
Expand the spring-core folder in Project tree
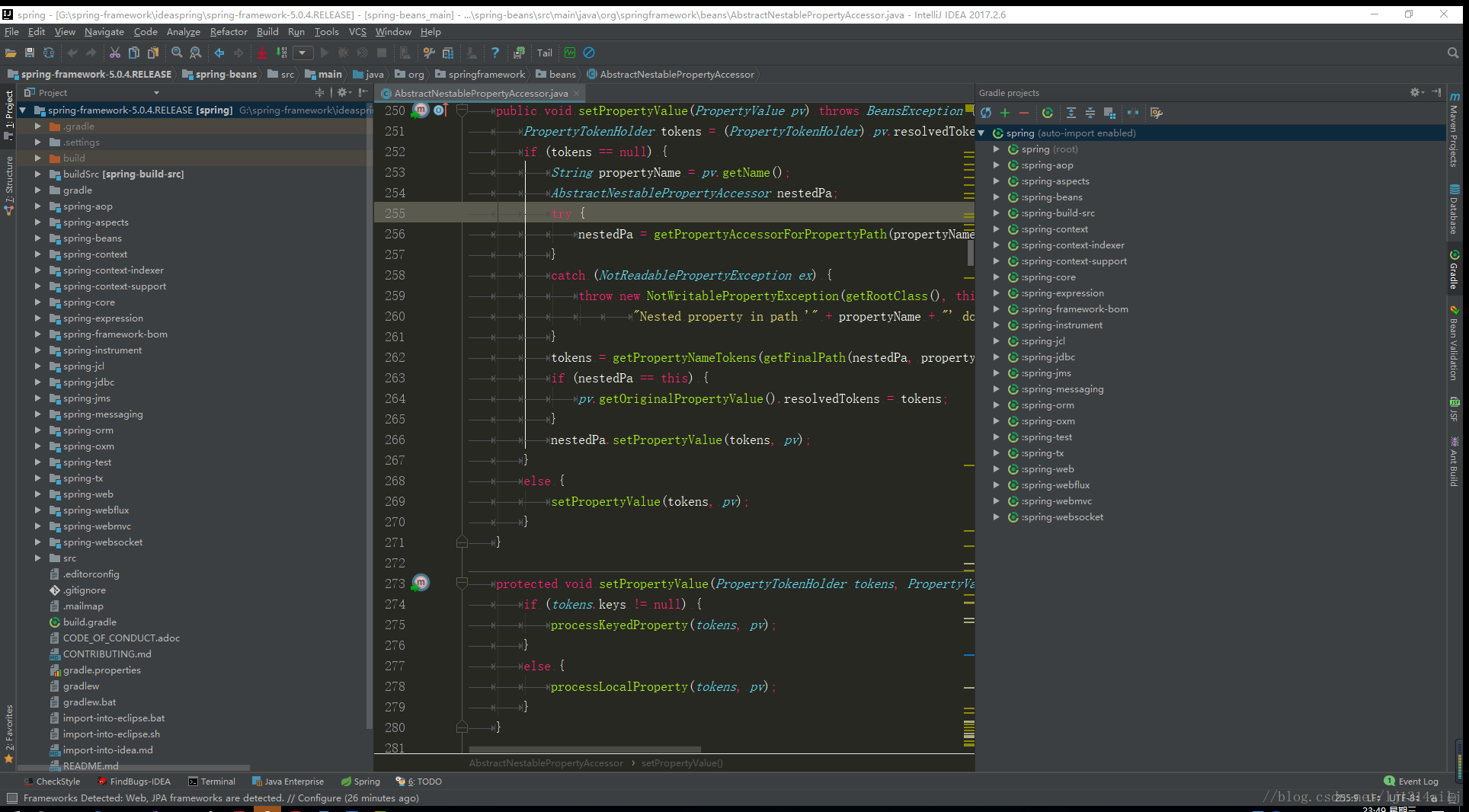click(37, 302)
